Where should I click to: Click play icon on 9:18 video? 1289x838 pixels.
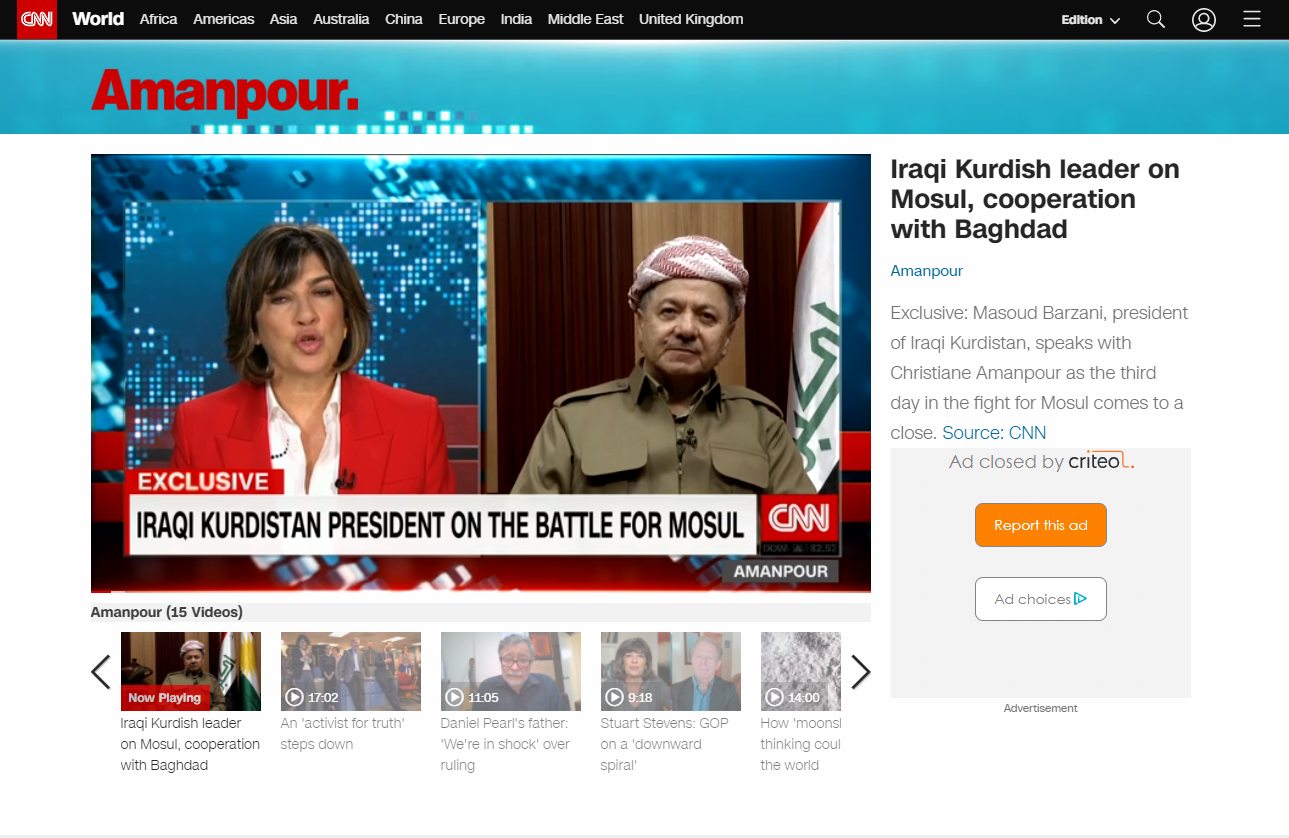pyautogui.click(x=614, y=697)
